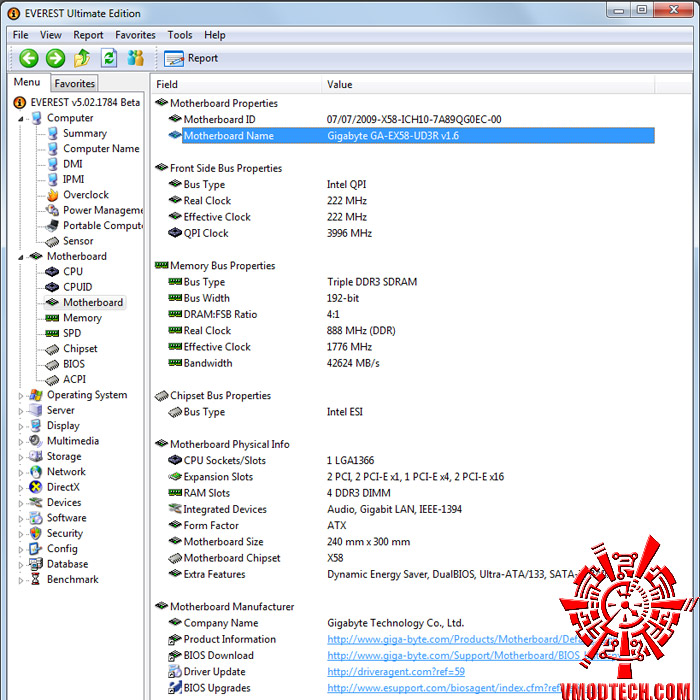Screen dimensions: 700x700
Task: Click the green Back arrow toolbar icon
Action: pyautogui.click(x=29, y=58)
